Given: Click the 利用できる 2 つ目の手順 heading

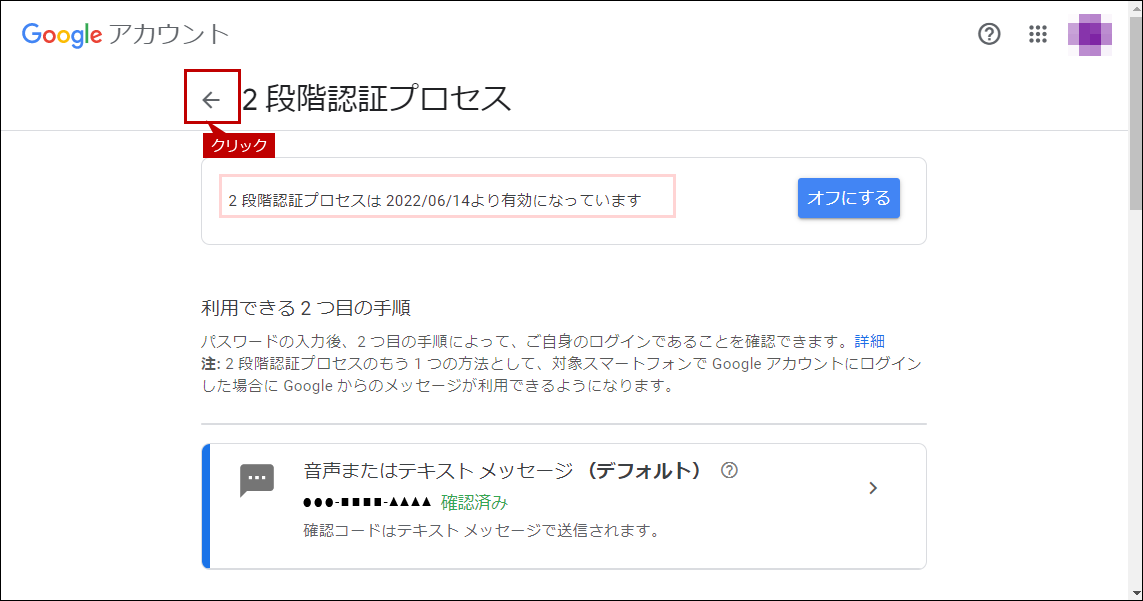Looking at the screenshot, I should 305,308.
